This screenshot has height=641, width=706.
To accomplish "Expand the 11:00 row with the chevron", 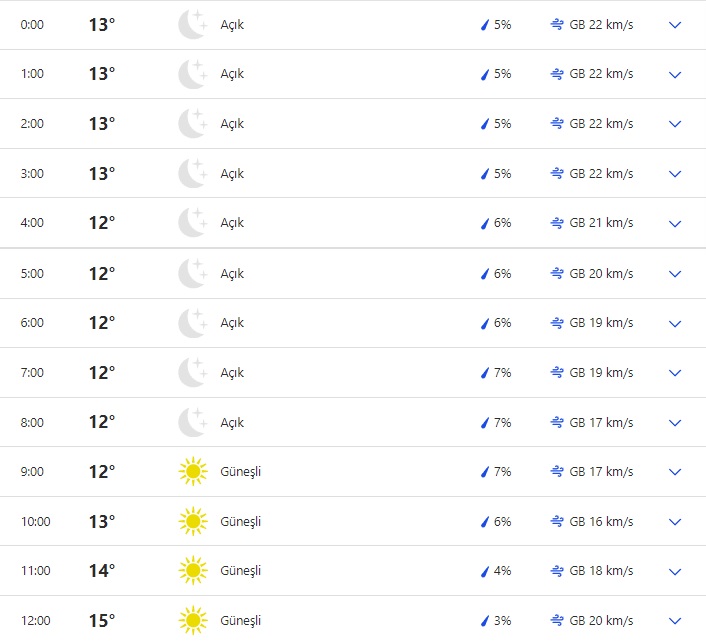I will (x=675, y=571).
